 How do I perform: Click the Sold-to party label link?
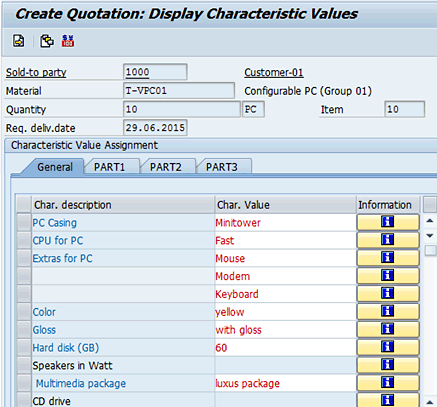click(36, 72)
